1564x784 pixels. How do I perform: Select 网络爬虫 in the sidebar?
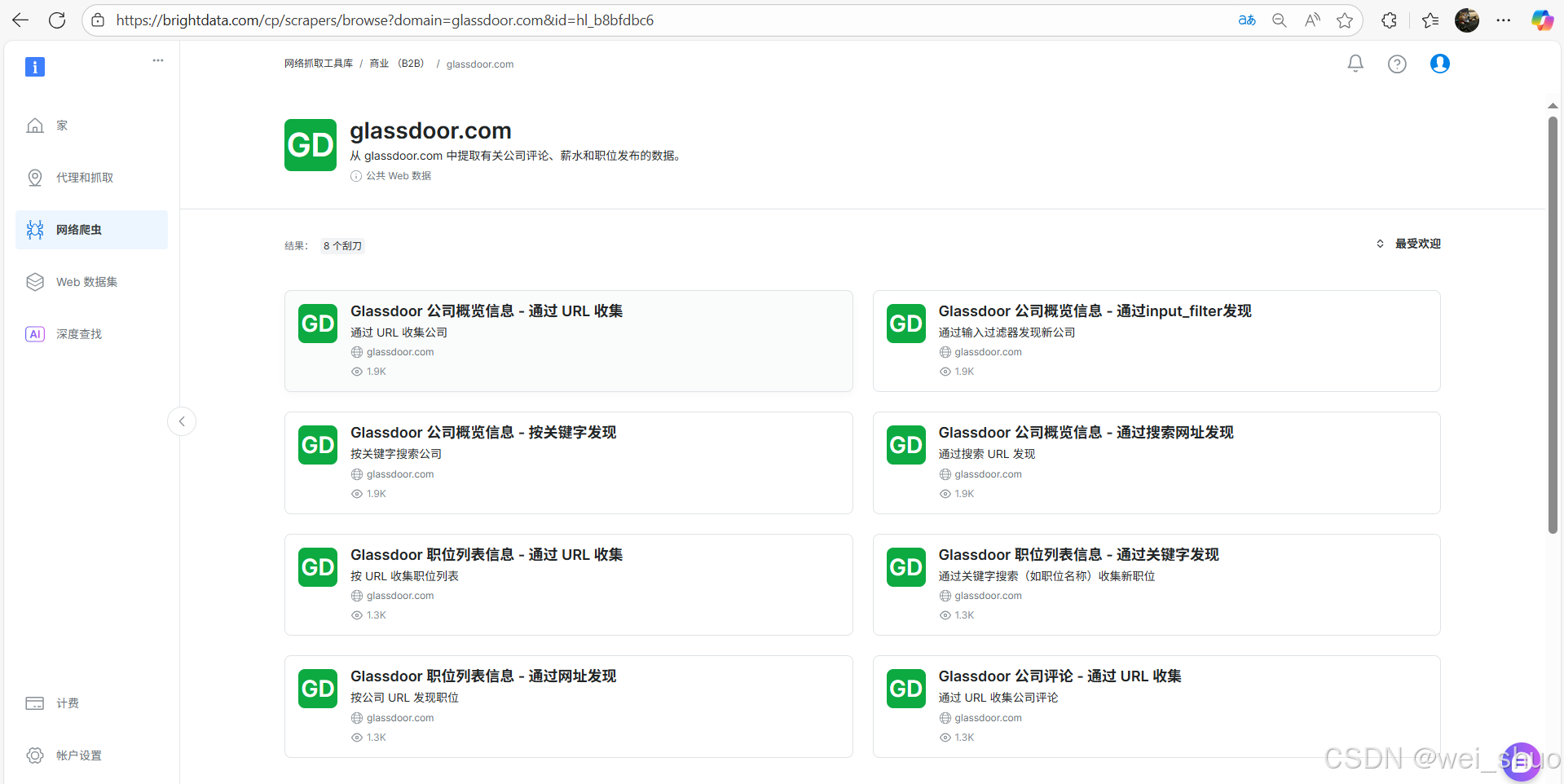tap(91, 230)
